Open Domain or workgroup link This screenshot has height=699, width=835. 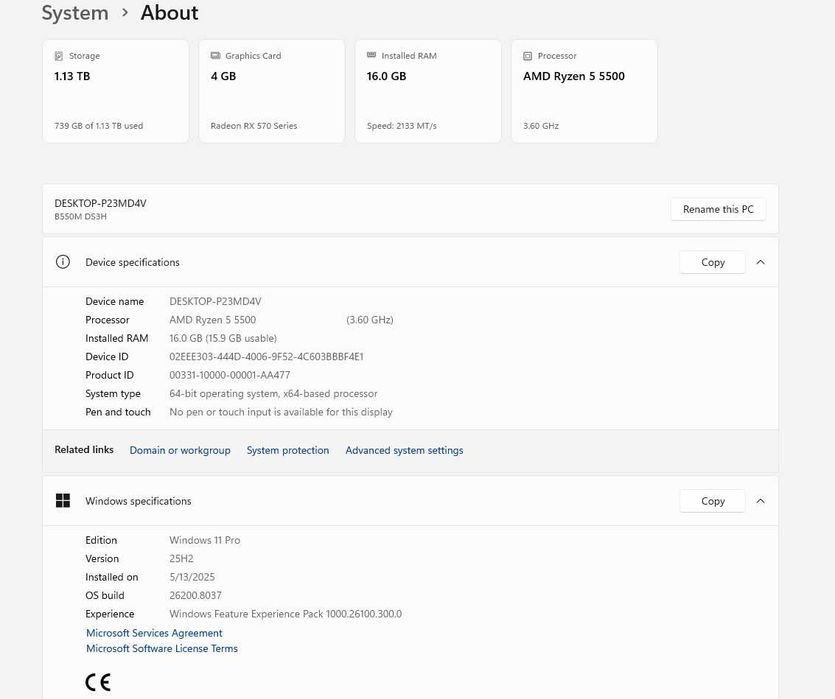pos(180,451)
